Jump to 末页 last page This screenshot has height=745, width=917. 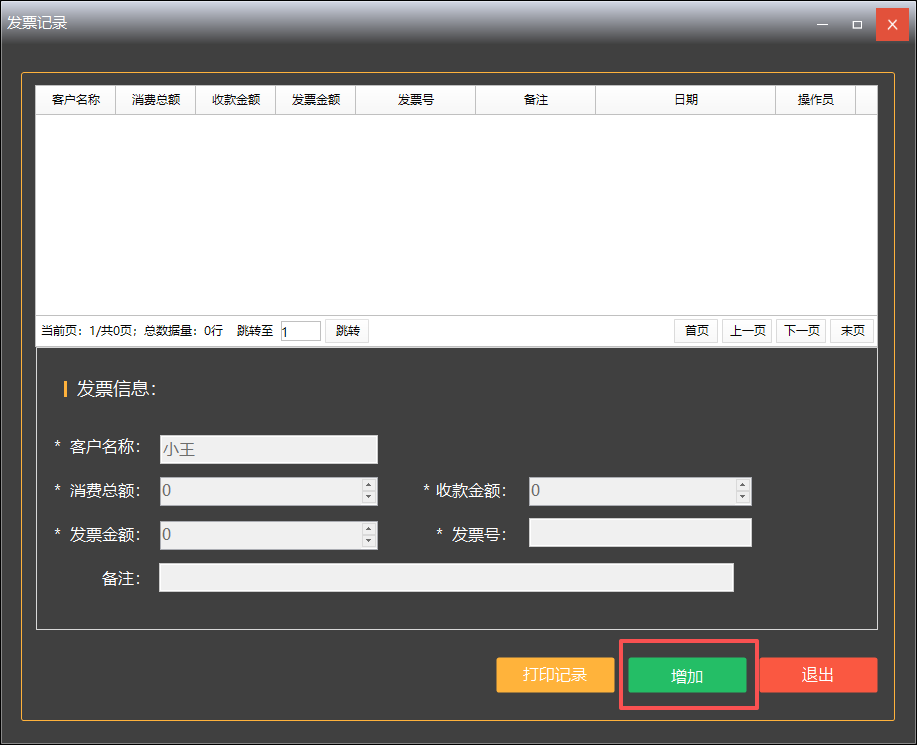pyautogui.click(x=852, y=331)
